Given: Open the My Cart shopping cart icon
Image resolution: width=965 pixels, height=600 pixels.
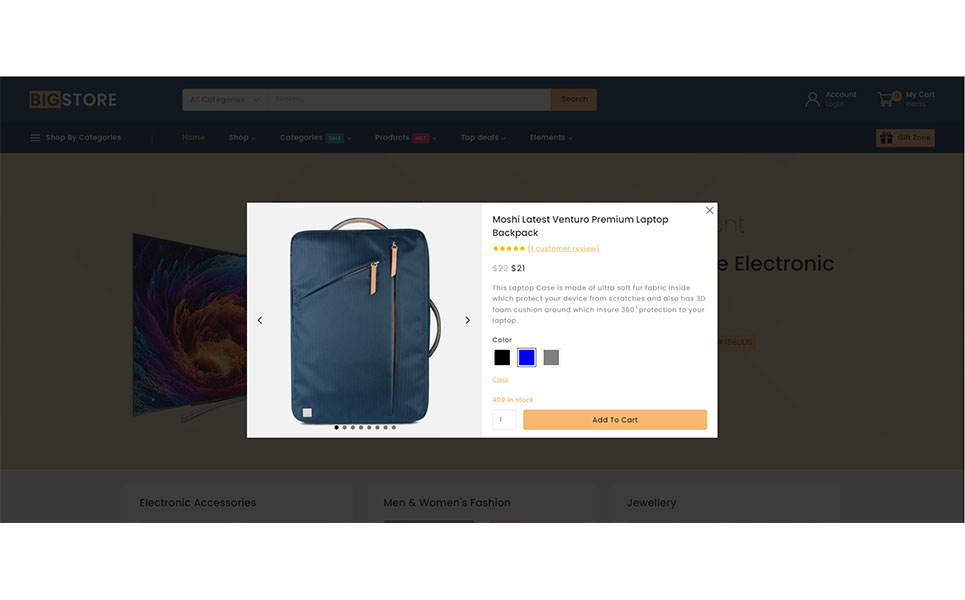Looking at the screenshot, I should click(x=887, y=99).
